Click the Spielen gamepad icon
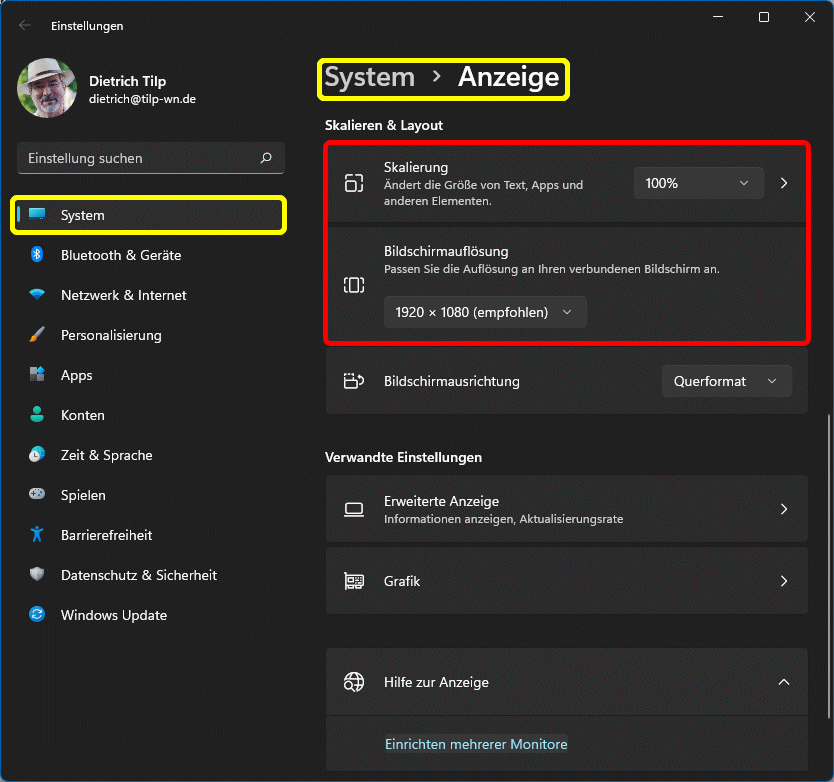Screen dimensions: 834x782 pos(37,495)
